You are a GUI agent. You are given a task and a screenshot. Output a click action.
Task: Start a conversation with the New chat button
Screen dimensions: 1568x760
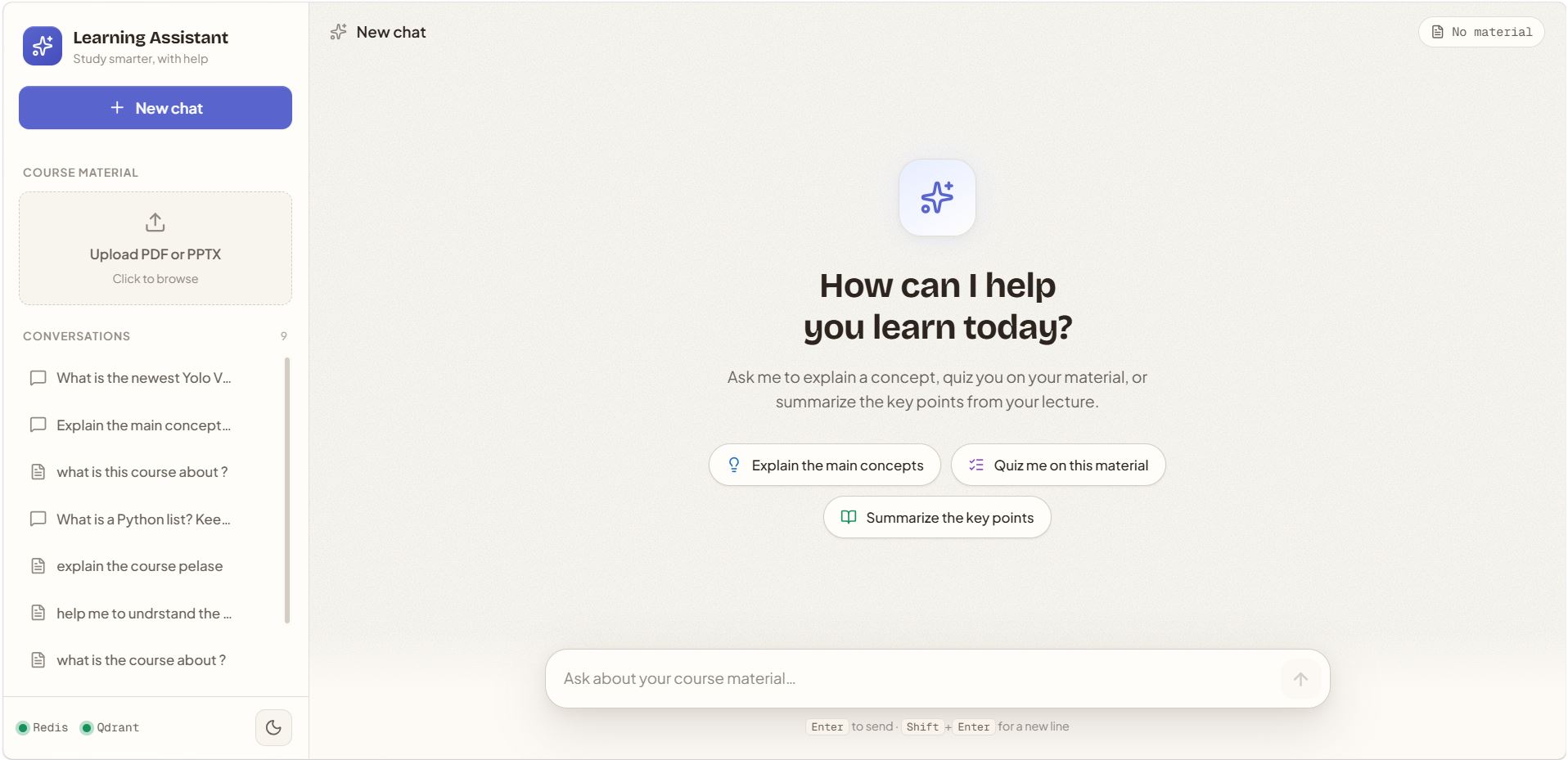155,108
